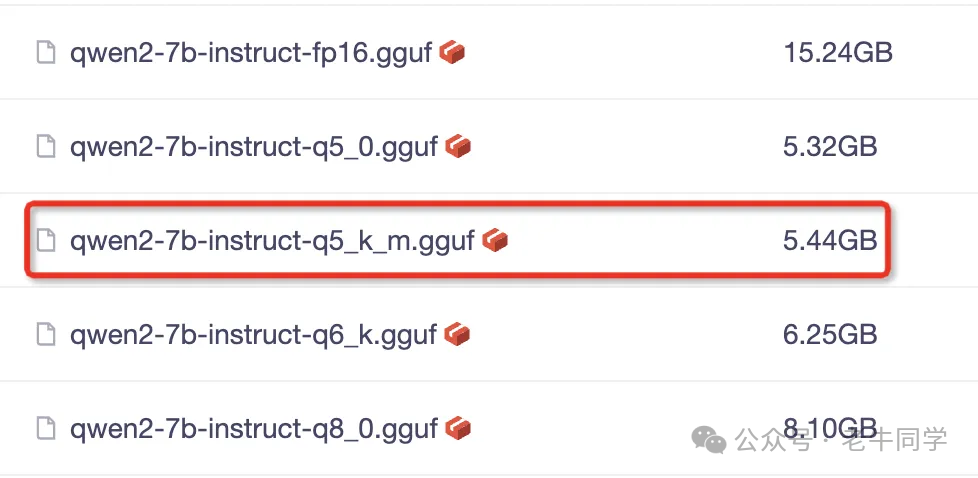Click the WeChat watermark logo icon
Viewport: 978px width, 478px height.
709,441
